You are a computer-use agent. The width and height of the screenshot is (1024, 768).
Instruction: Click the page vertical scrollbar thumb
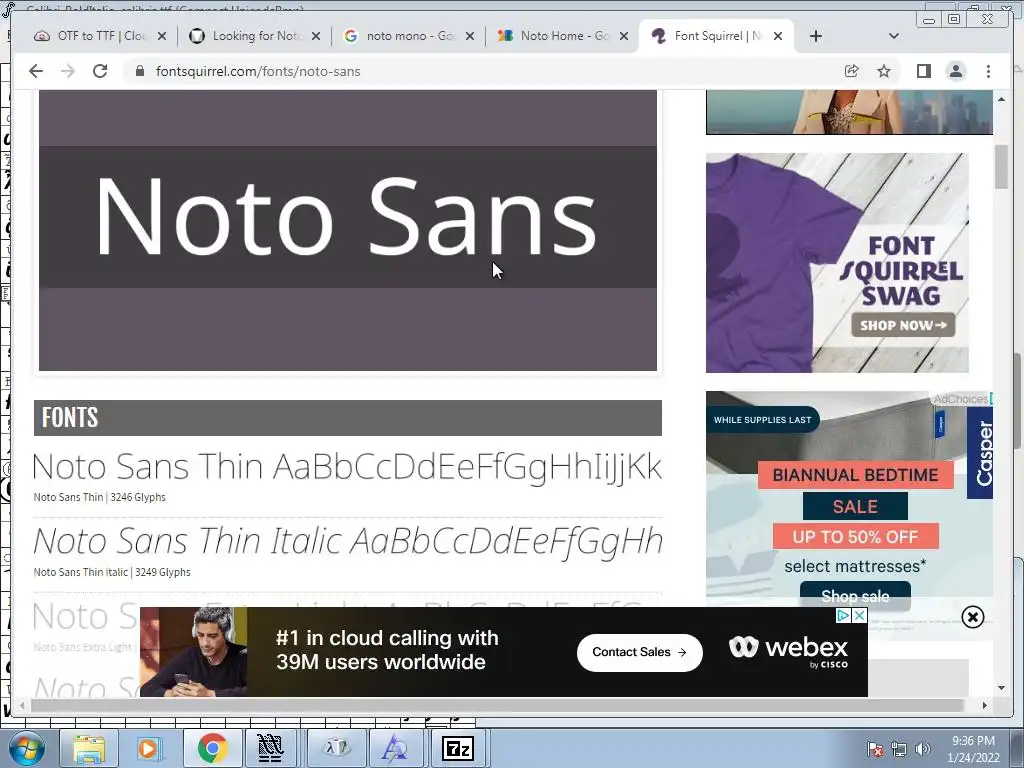pos(1001,167)
